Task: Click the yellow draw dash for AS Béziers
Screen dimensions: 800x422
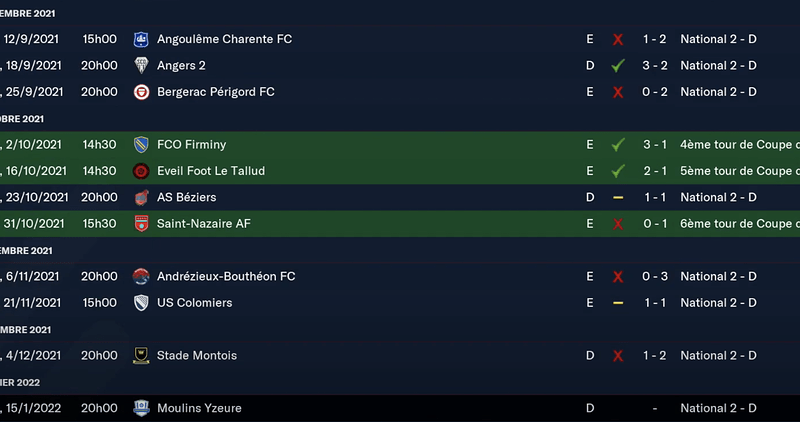Action: pos(618,197)
